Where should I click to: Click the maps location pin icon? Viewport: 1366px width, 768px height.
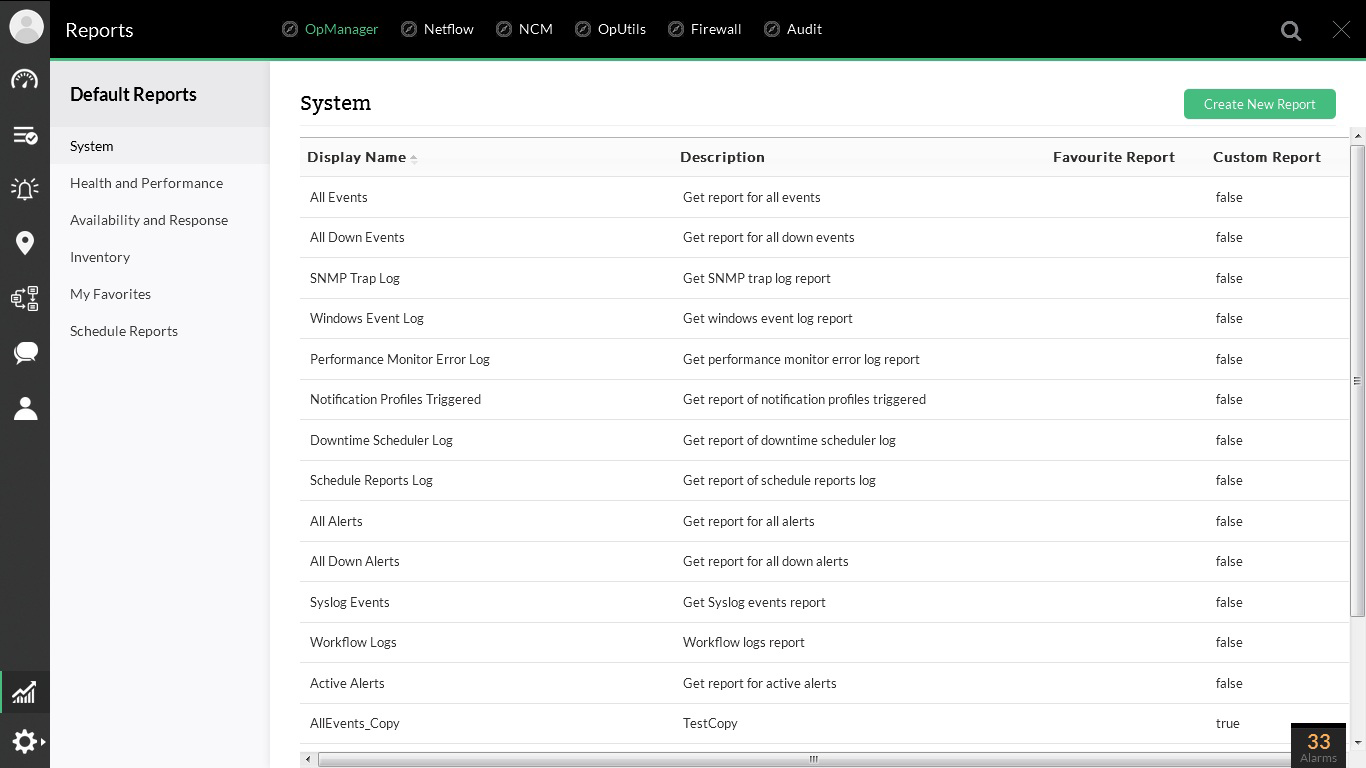(25, 243)
